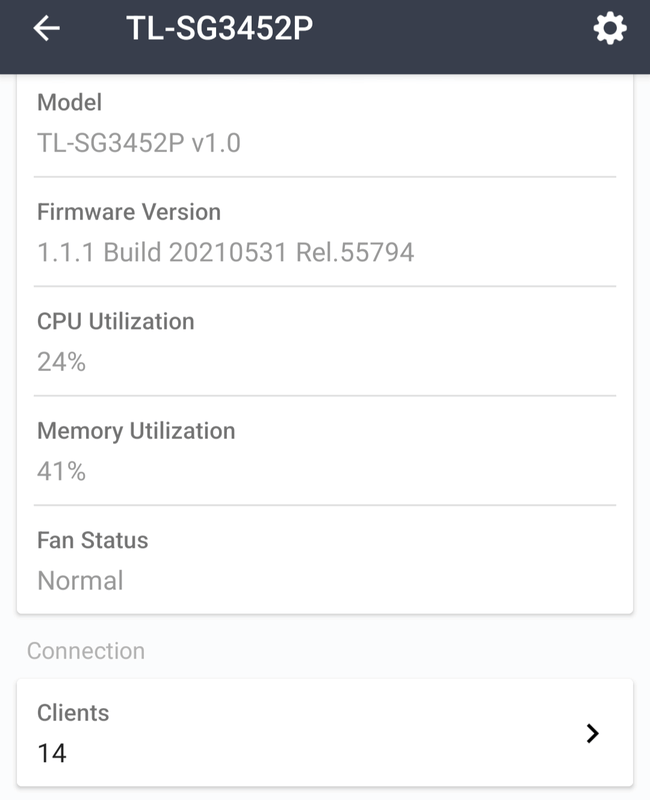Screen dimensions: 650x800
Task: Select the Firmware Version label
Action: pyautogui.click(x=128, y=212)
